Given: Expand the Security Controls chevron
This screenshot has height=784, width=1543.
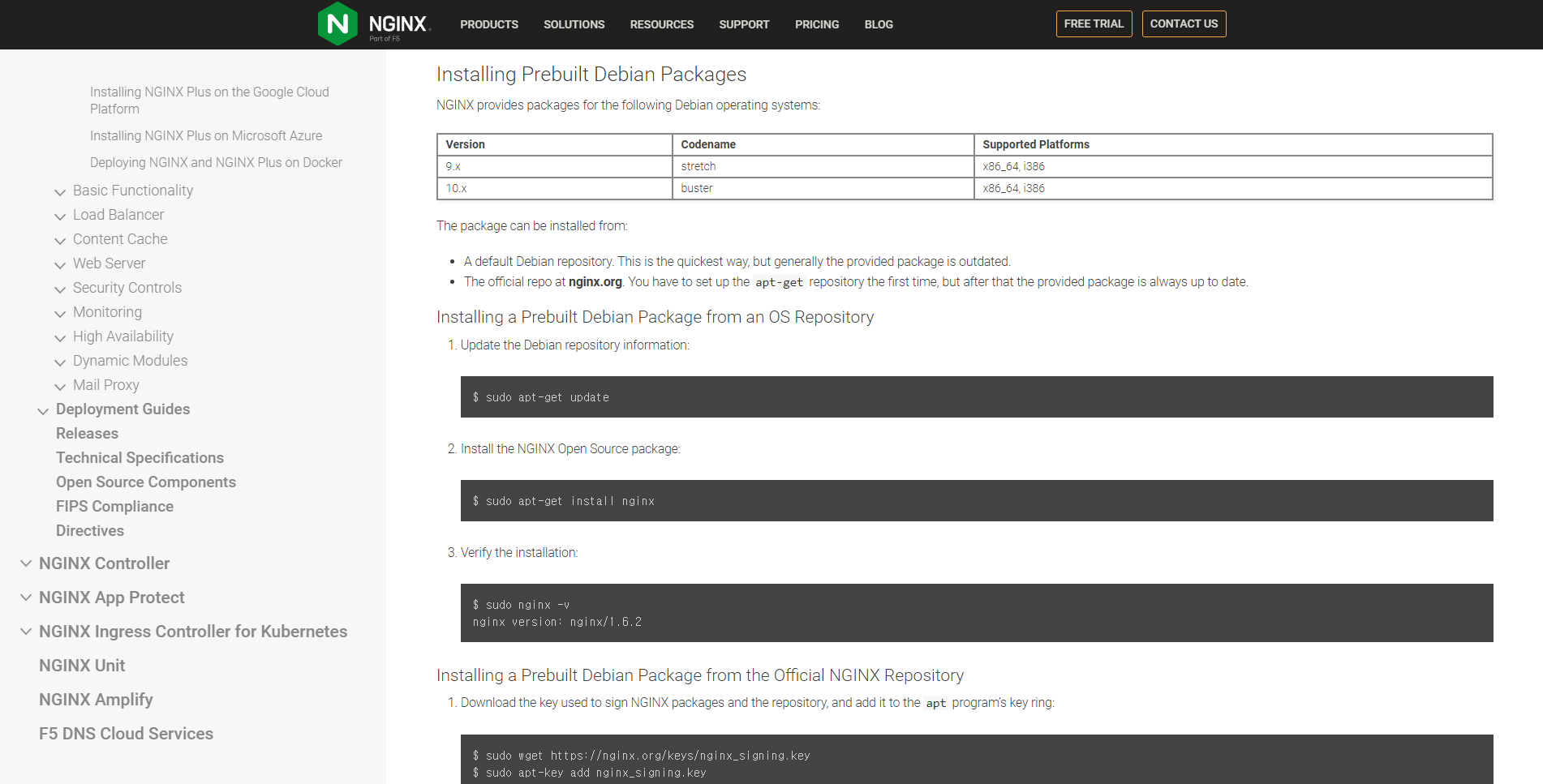Looking at the screenshot, I should coord(60,289).
